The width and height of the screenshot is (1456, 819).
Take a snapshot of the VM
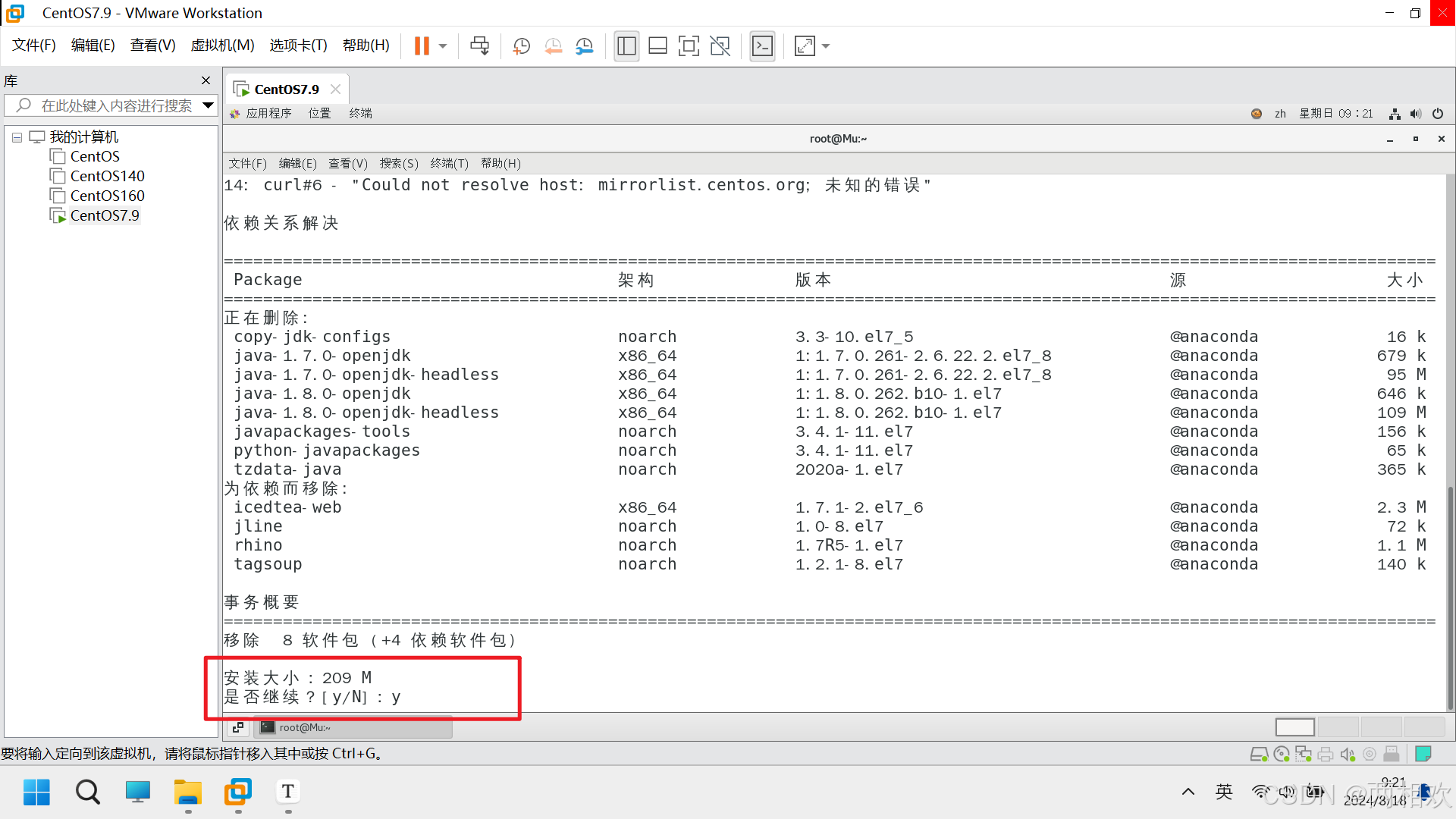point(521,46)
